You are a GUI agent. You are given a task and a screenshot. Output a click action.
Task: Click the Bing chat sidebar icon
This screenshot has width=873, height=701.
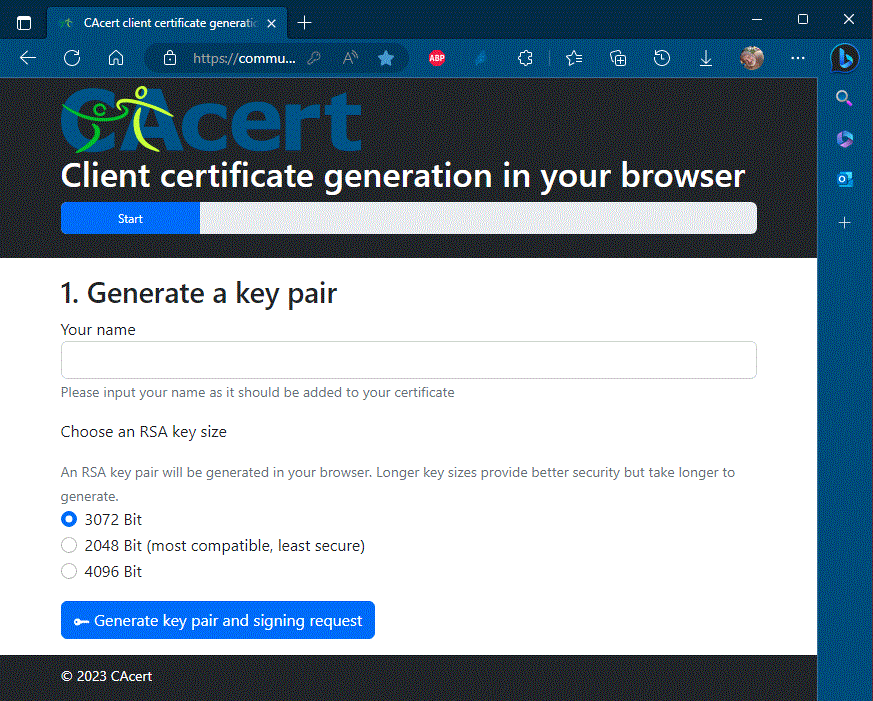click(844, 58)
